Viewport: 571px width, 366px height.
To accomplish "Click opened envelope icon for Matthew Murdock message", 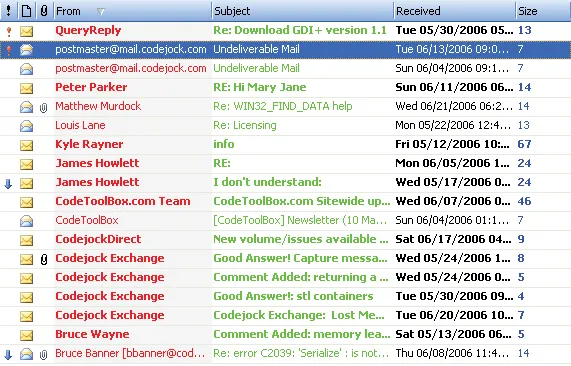I will coord(26,107).
